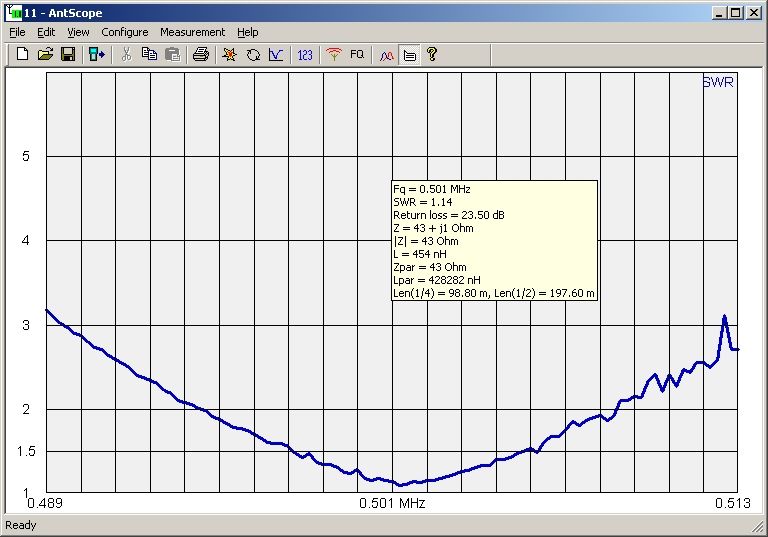Toggle the data window list icon
This screenshot has width=768, height=537.
(x=409, y=54)
